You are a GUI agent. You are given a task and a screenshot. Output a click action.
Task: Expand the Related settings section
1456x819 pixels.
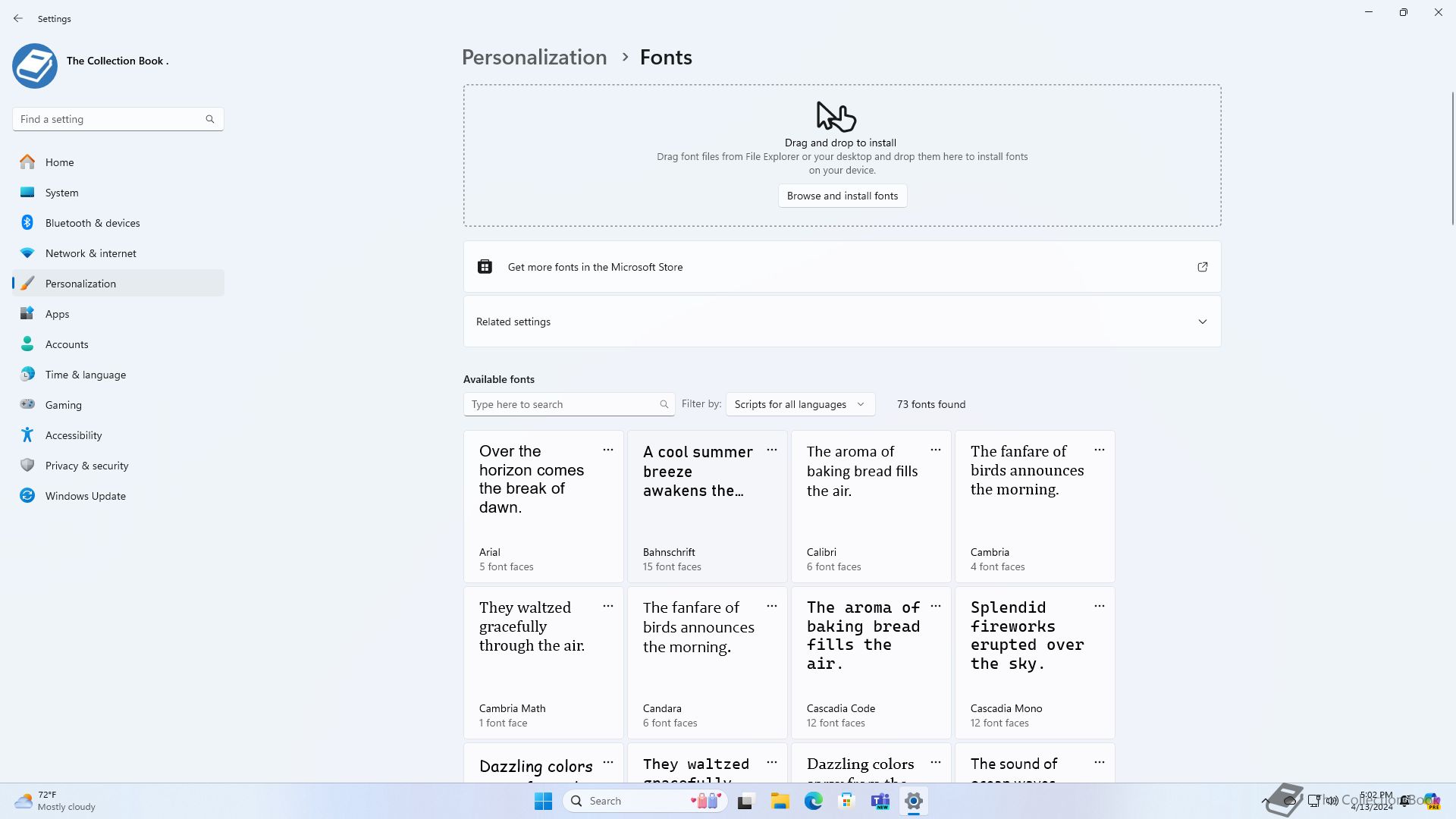(1202, 322)
